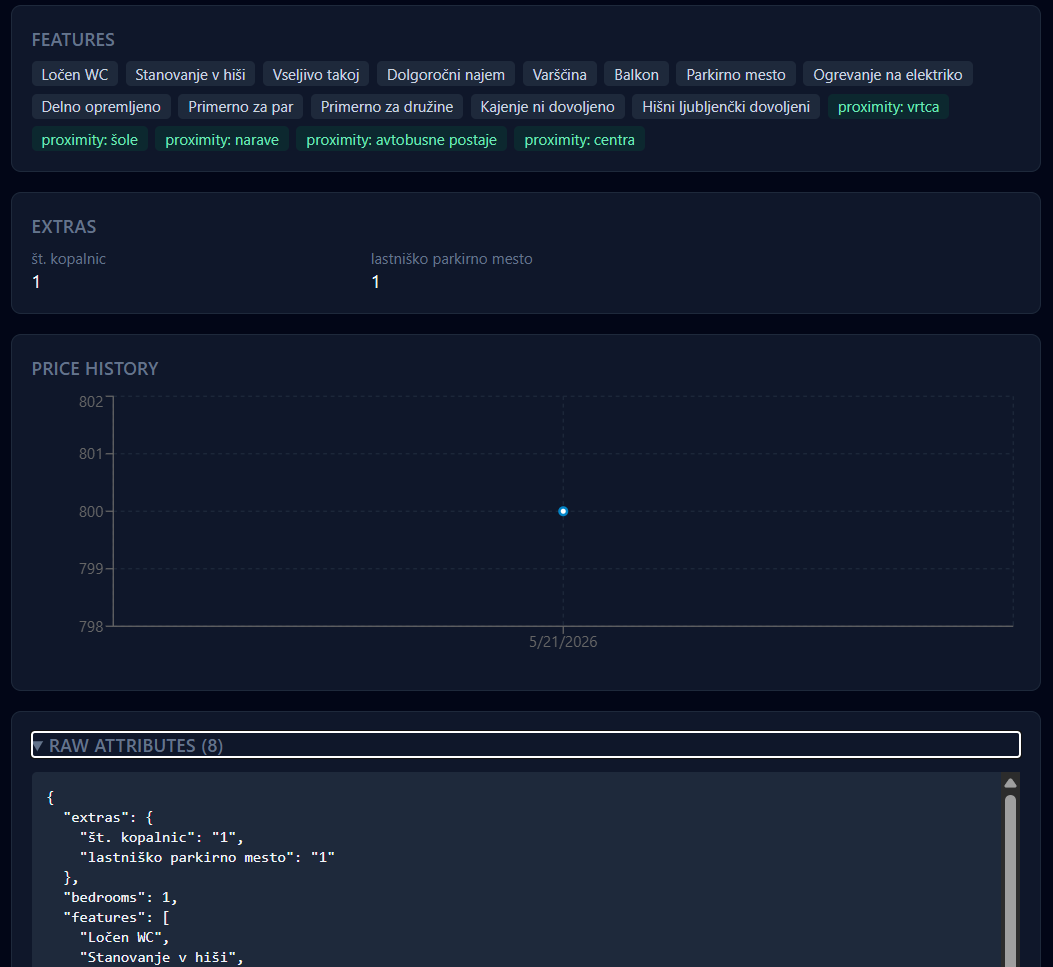Click the 799 y-axis label
The image size is (1053, 967).
coord(91,569)
